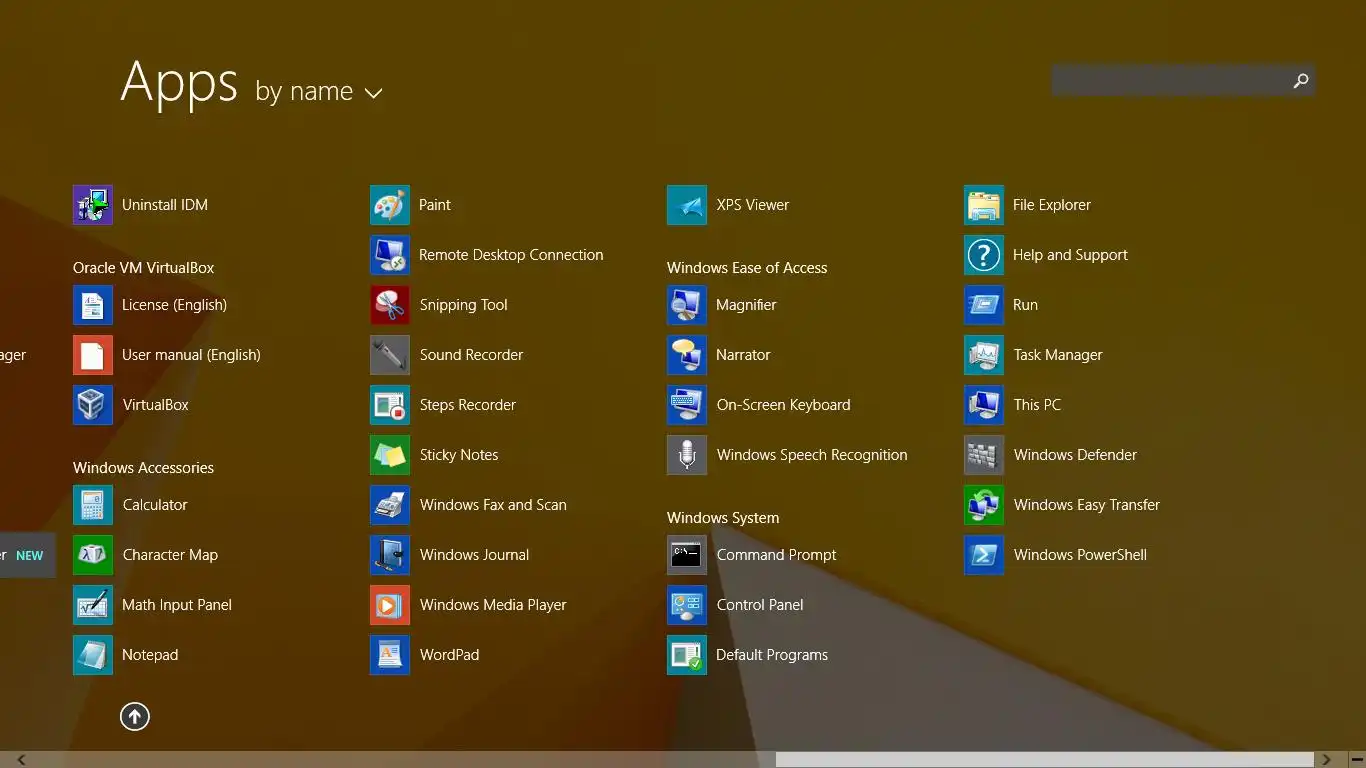Open Windows Defender wall icon
Image resolution: width=1366 pixels, height=768 pixels.
tap(984, 455)
